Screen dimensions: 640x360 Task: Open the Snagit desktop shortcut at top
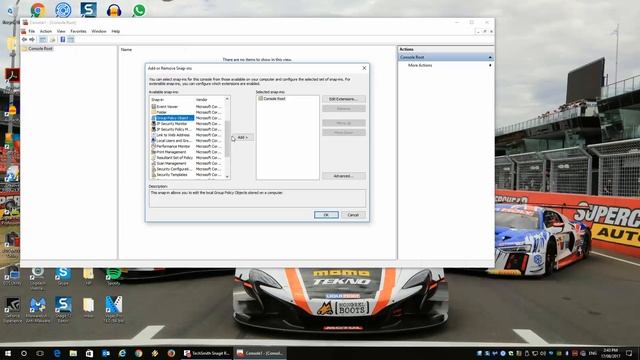(x=89, y=10)
